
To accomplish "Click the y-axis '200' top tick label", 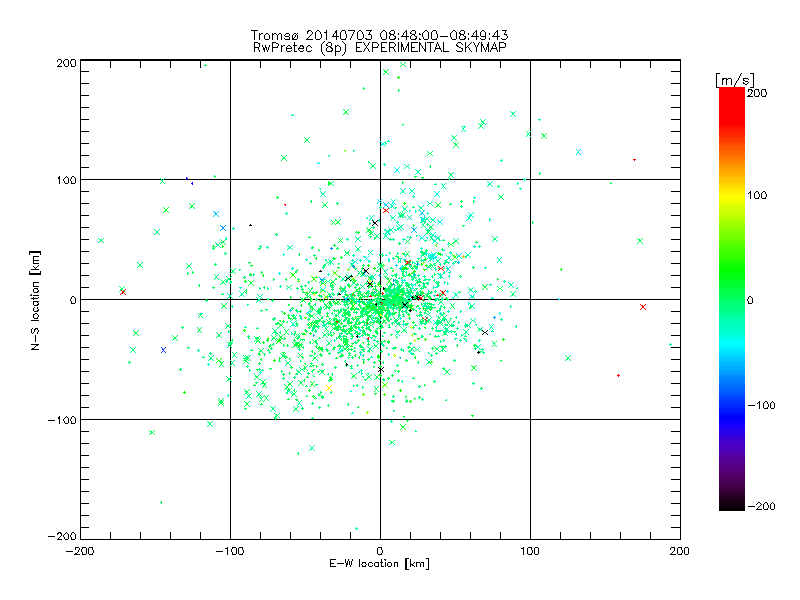I will (66, 63).
